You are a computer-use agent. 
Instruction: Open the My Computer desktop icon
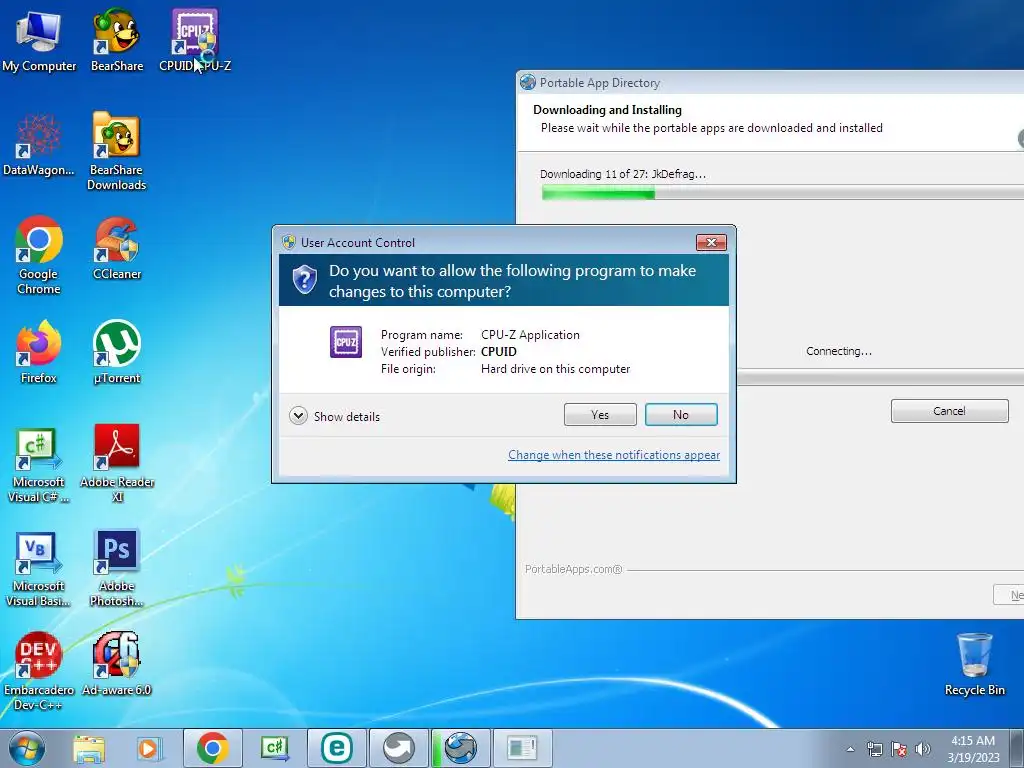39,41
